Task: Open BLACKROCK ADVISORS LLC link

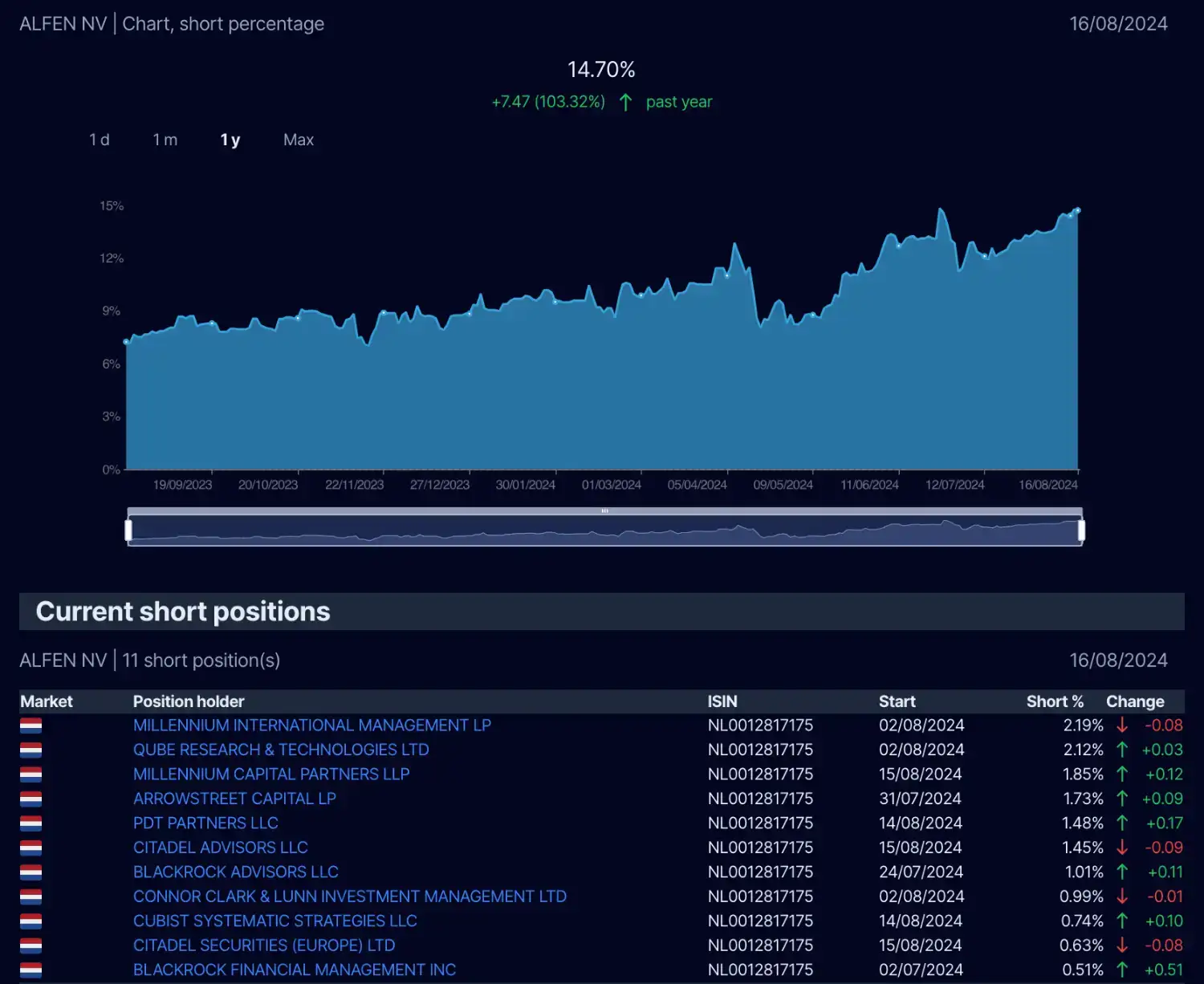Action: pos(236,872)
